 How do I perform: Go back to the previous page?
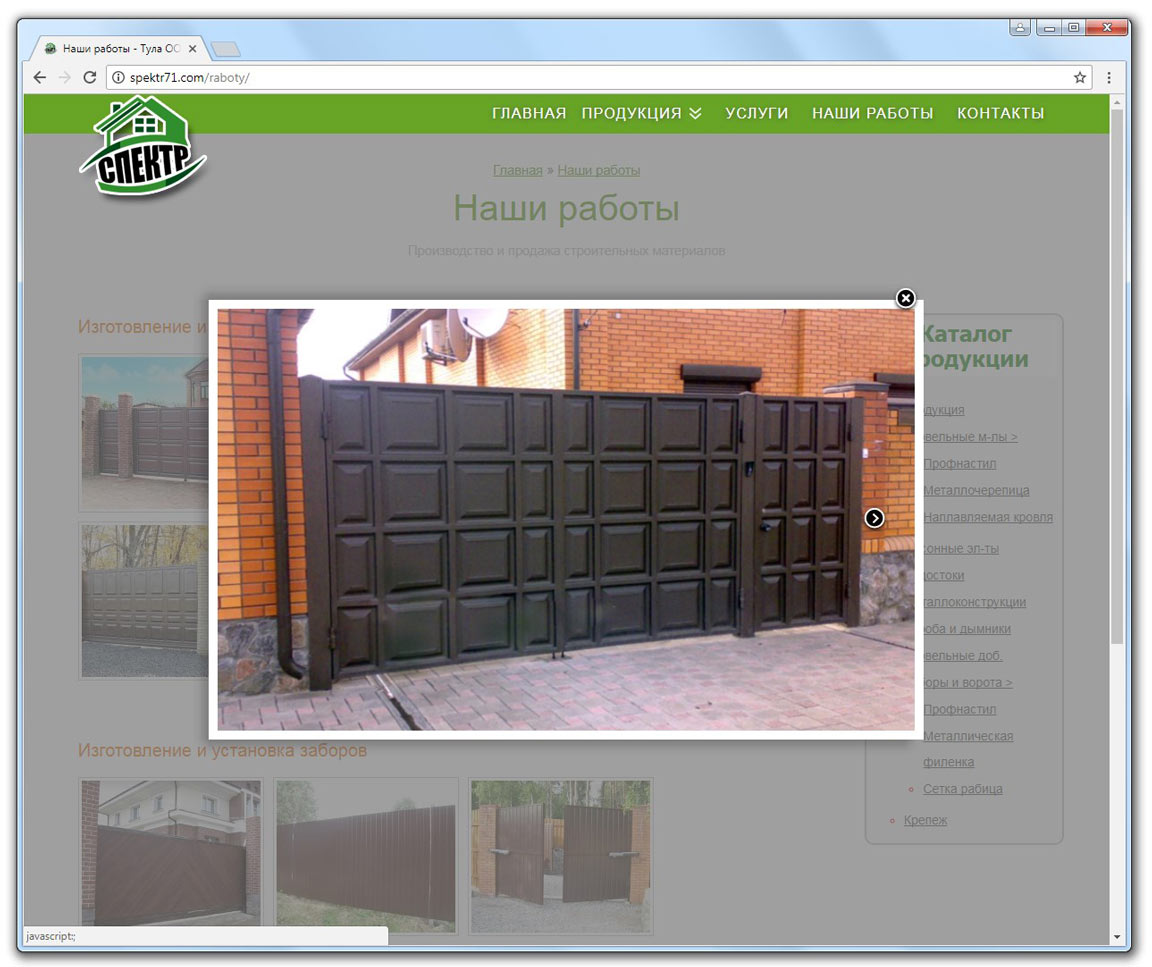coord(40,77)
